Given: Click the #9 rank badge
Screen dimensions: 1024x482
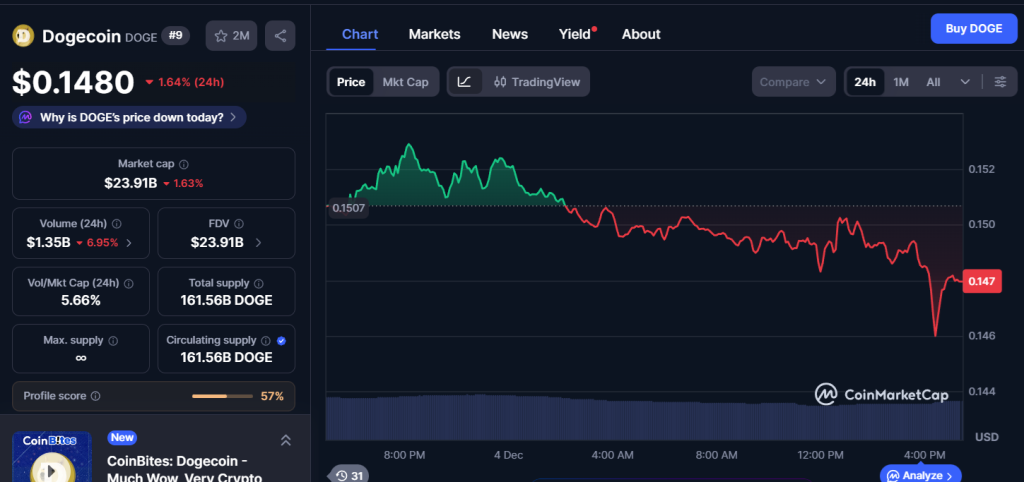Looking at the screenshot, I should pyautogui.click(x=176, y=35).
